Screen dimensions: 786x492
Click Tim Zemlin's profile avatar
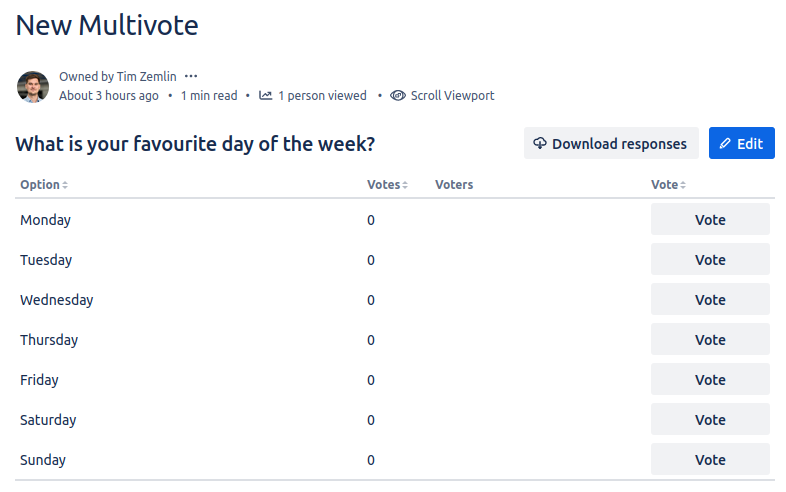click(33, 87)
